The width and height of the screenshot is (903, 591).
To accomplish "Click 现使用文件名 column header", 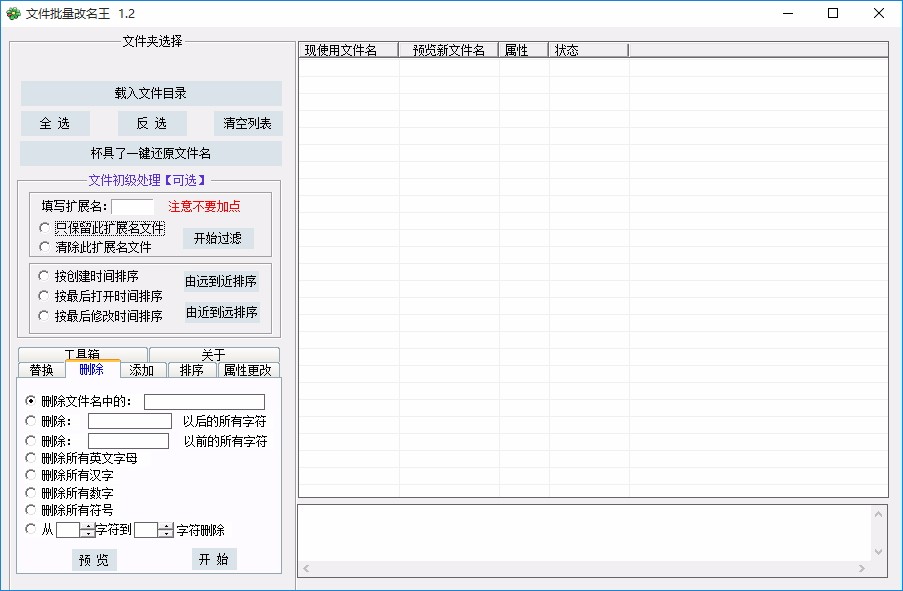I will click(348, 50).
